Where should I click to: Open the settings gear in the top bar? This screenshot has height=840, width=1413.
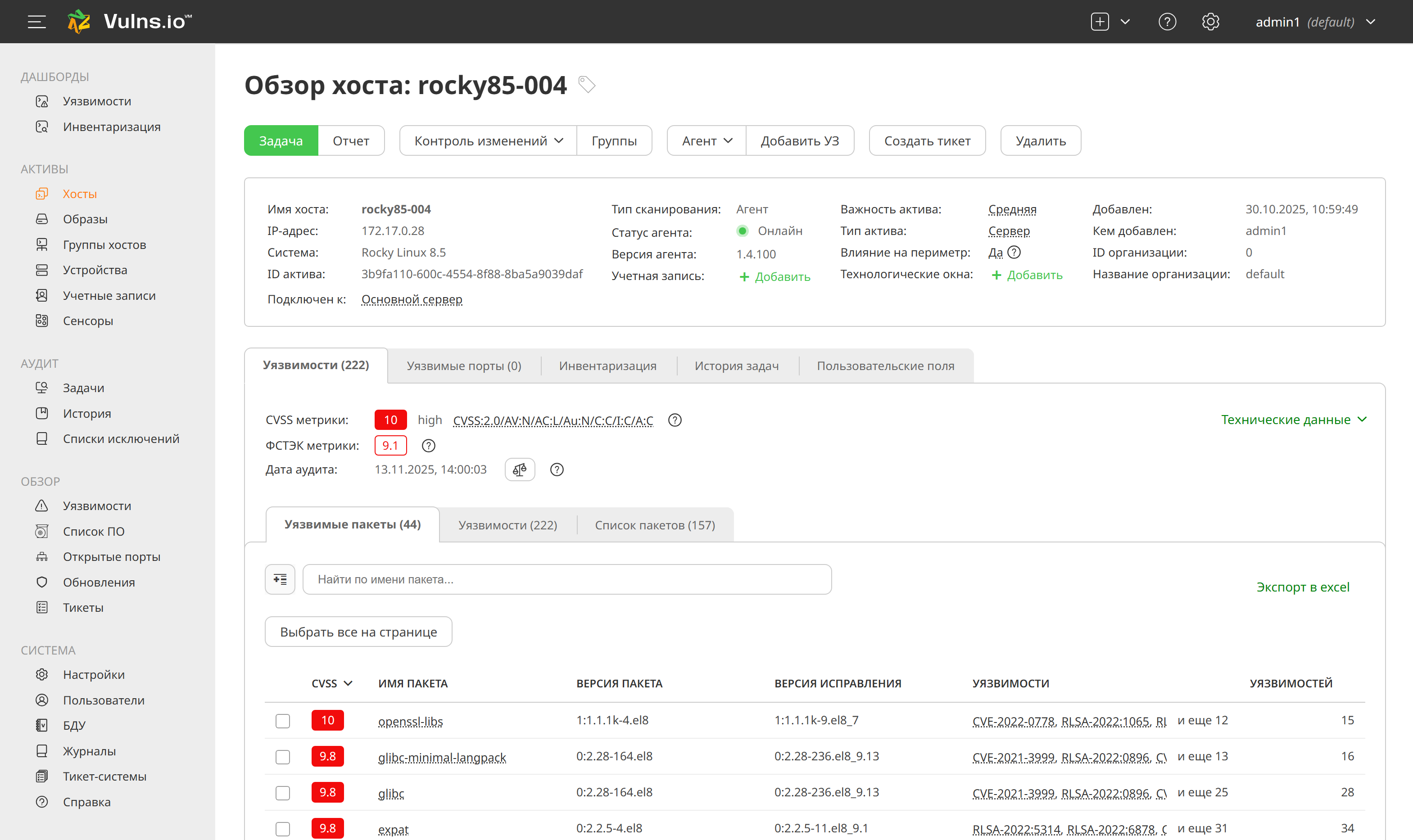(1211, 22)
